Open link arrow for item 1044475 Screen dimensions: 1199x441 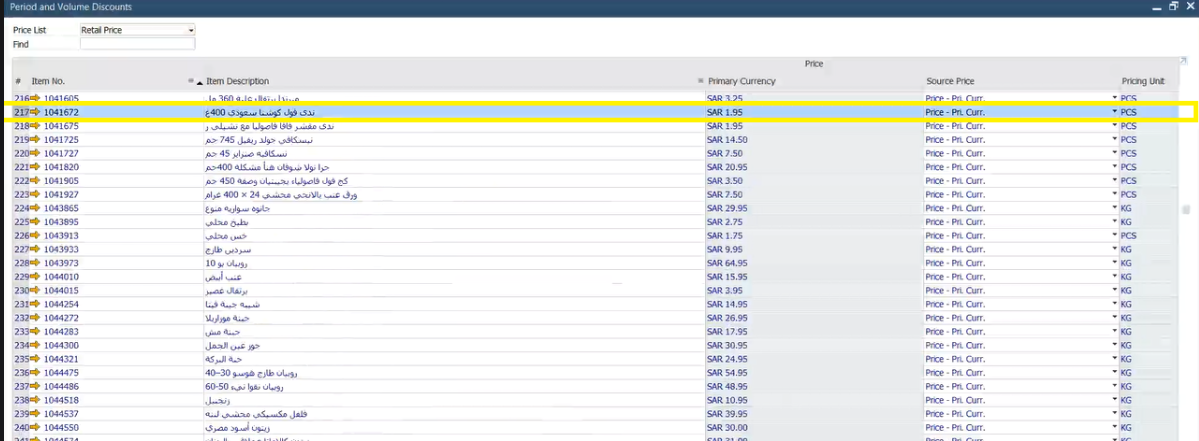(34, 374)
